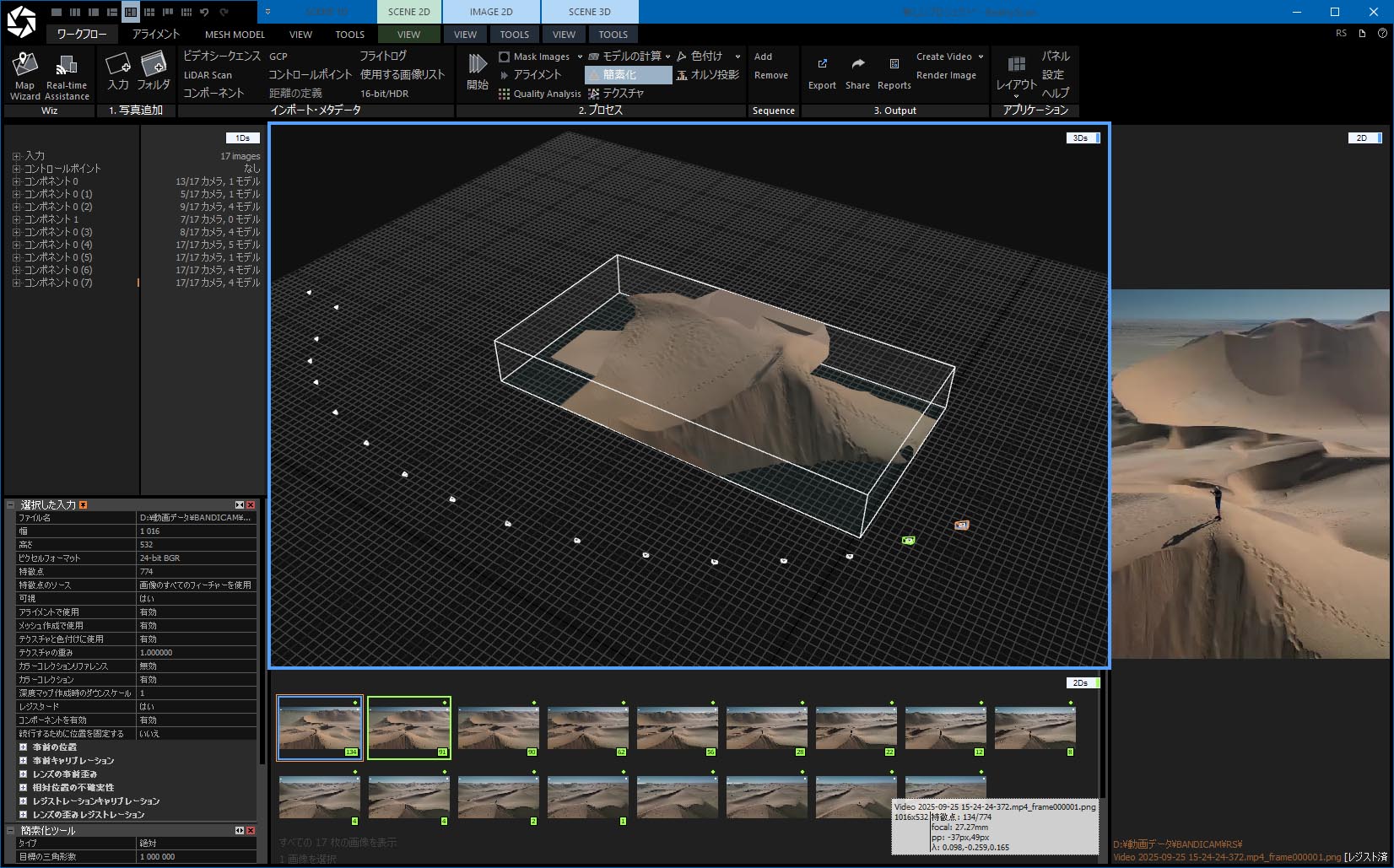Expand the 事前キャリブレーション section
Screen dimensions: 1394x868
[24, 760]
